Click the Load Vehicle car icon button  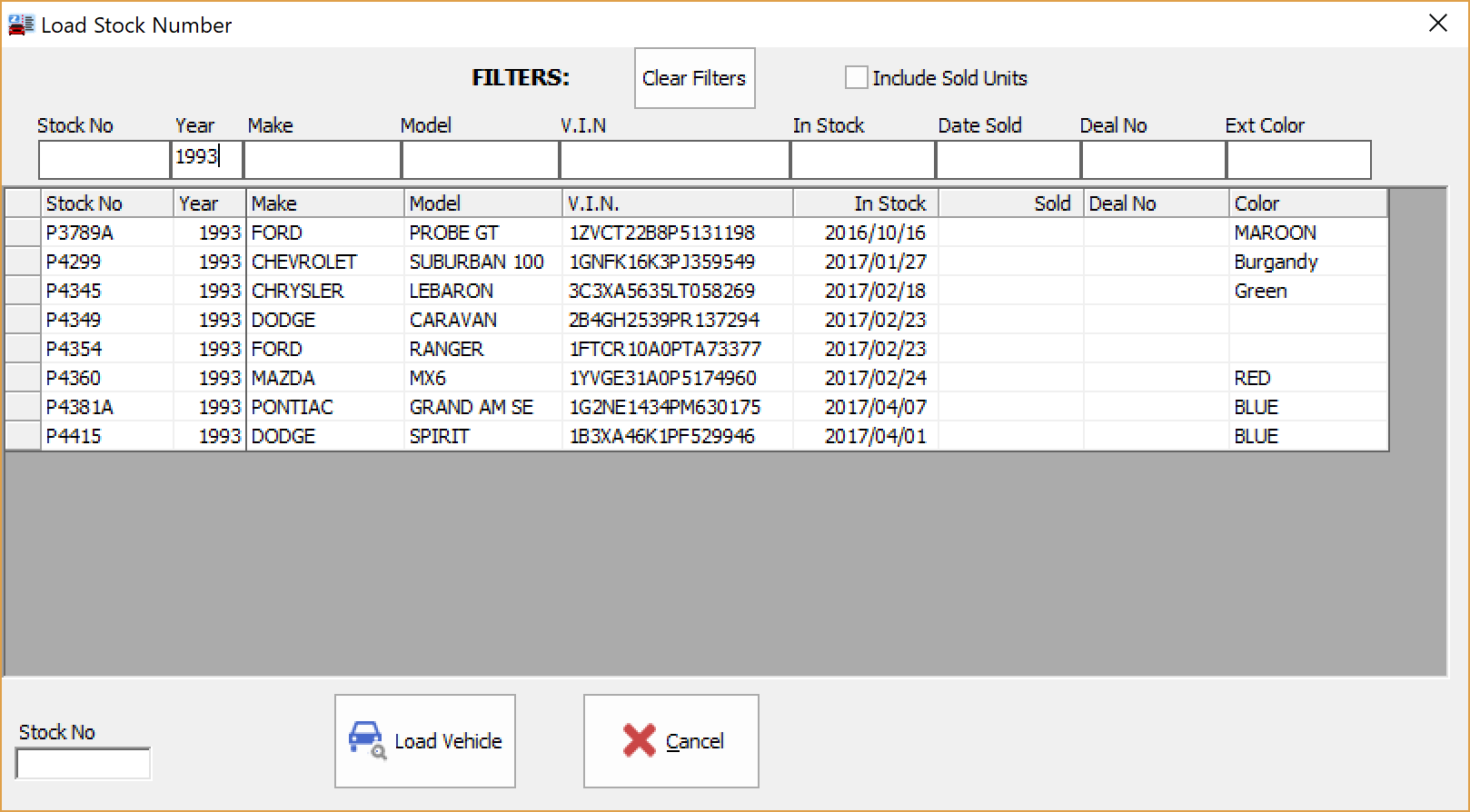(x=424, y=741)
